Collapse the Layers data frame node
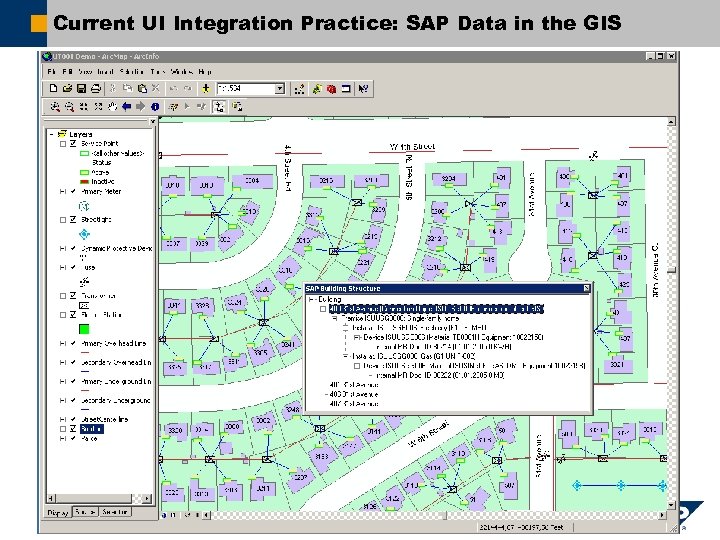This screenshot has height=540, width=720. [x=51, y=134]
